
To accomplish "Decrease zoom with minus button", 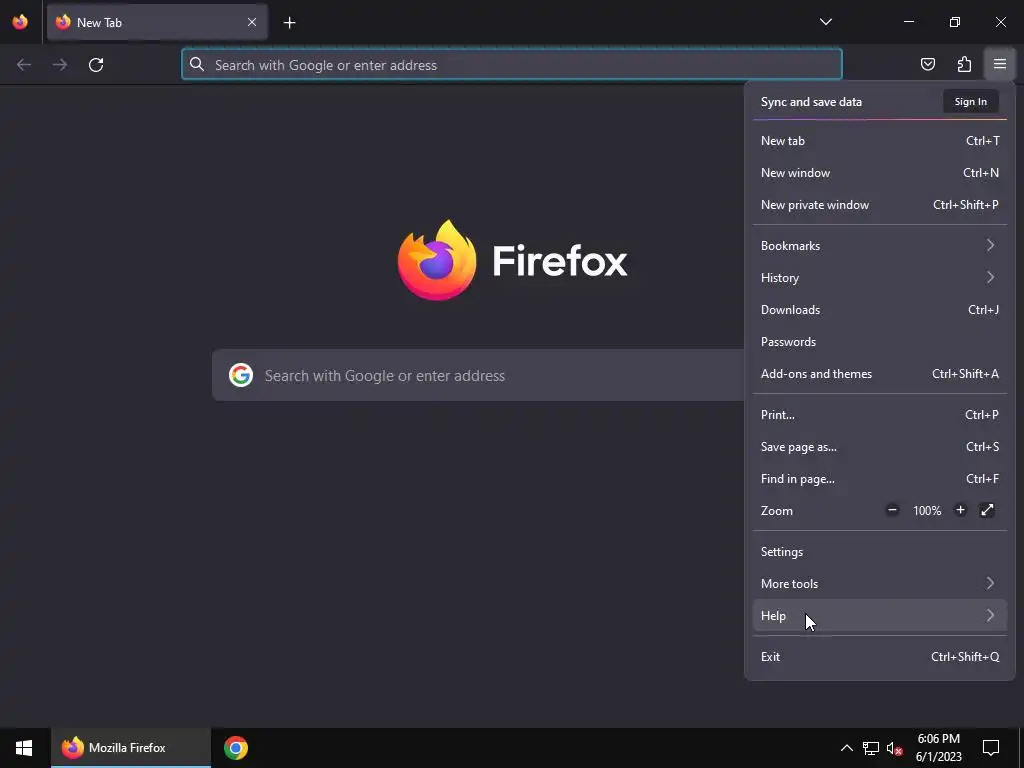I will click(892, 510).
